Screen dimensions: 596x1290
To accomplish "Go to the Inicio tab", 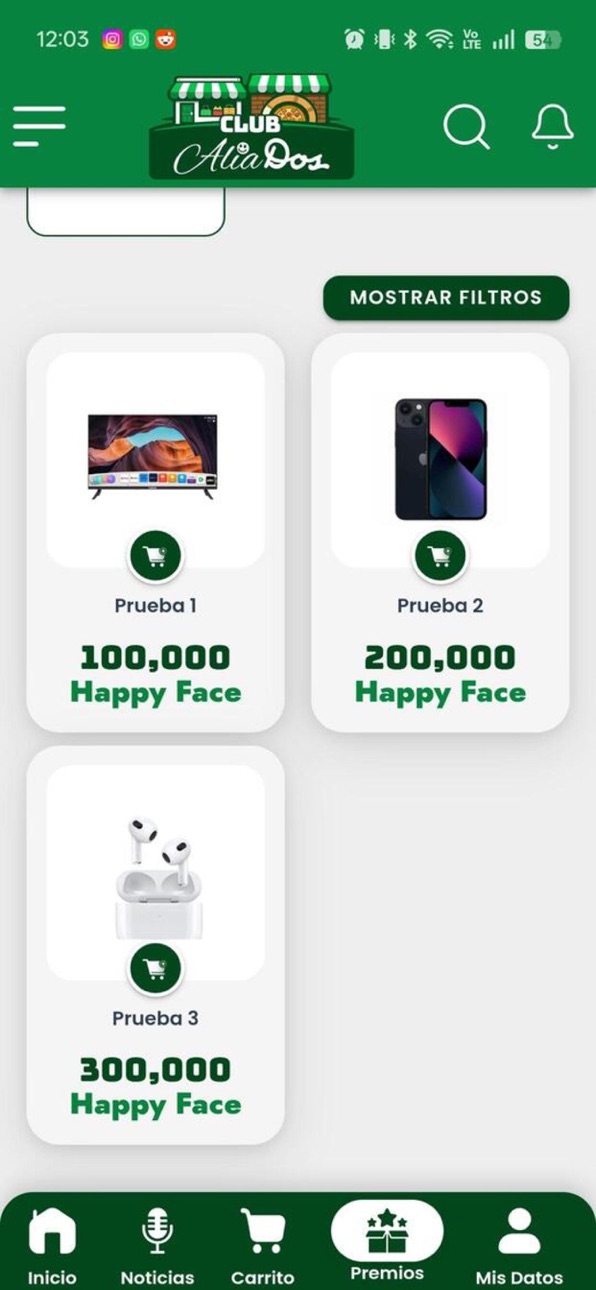I will (x=51, y=1246).
